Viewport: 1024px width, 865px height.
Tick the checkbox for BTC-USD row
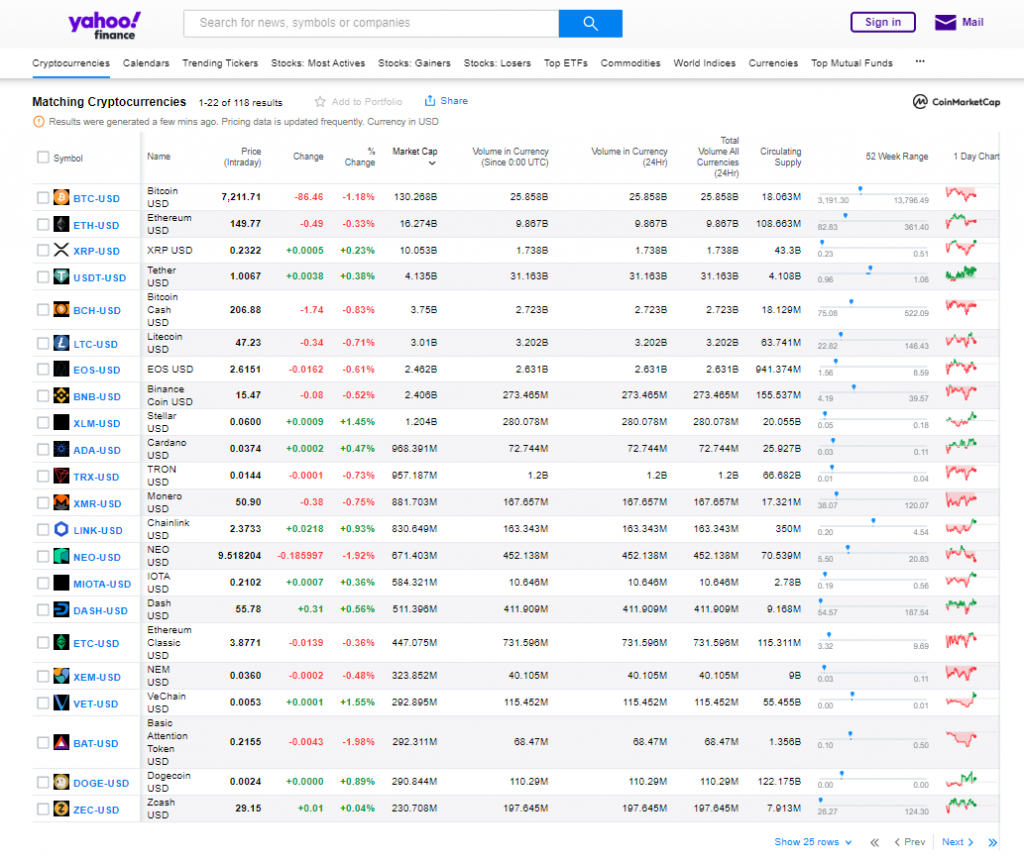(43, 198)
